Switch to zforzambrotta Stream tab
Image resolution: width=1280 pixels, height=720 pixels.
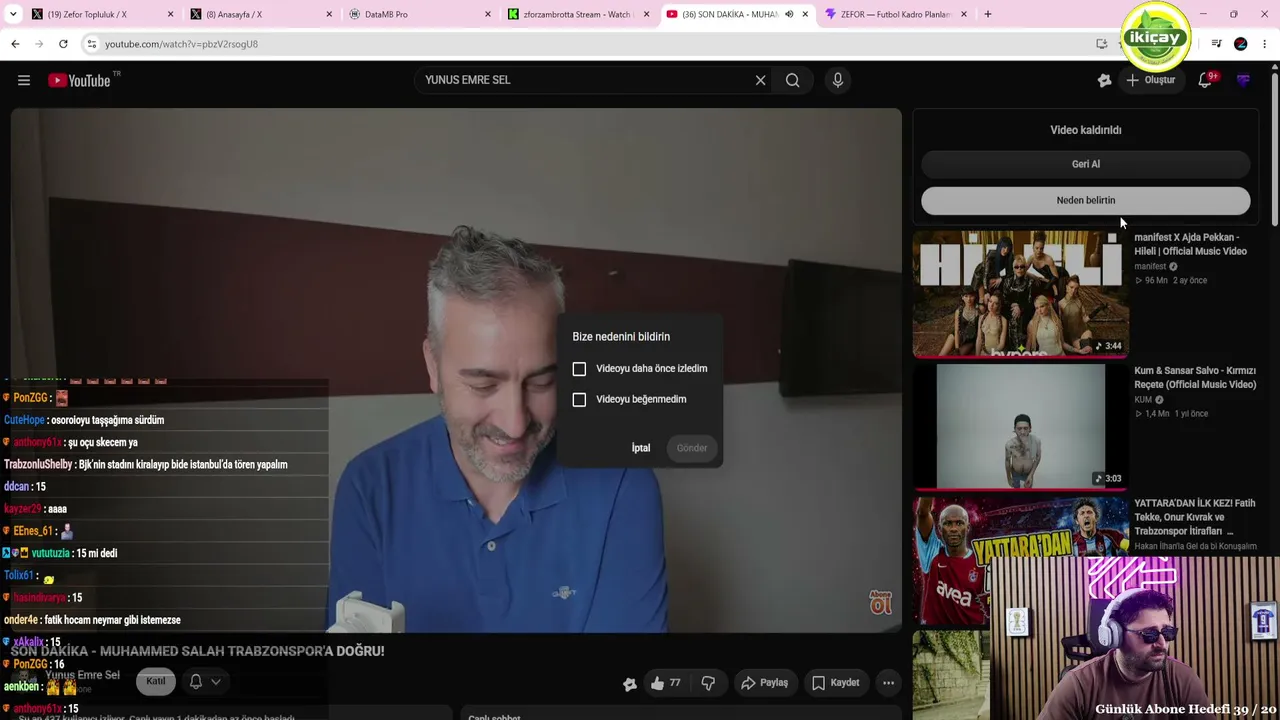[x=578, y=15]
